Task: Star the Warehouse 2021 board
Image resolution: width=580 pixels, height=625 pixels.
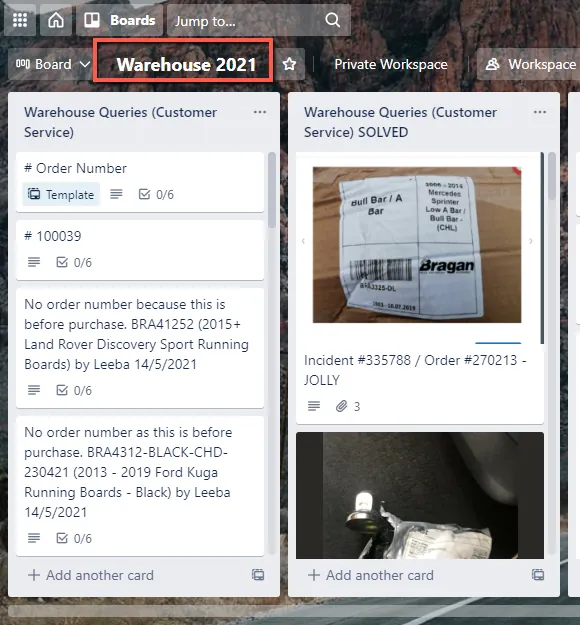Action: tap(289, 64)
